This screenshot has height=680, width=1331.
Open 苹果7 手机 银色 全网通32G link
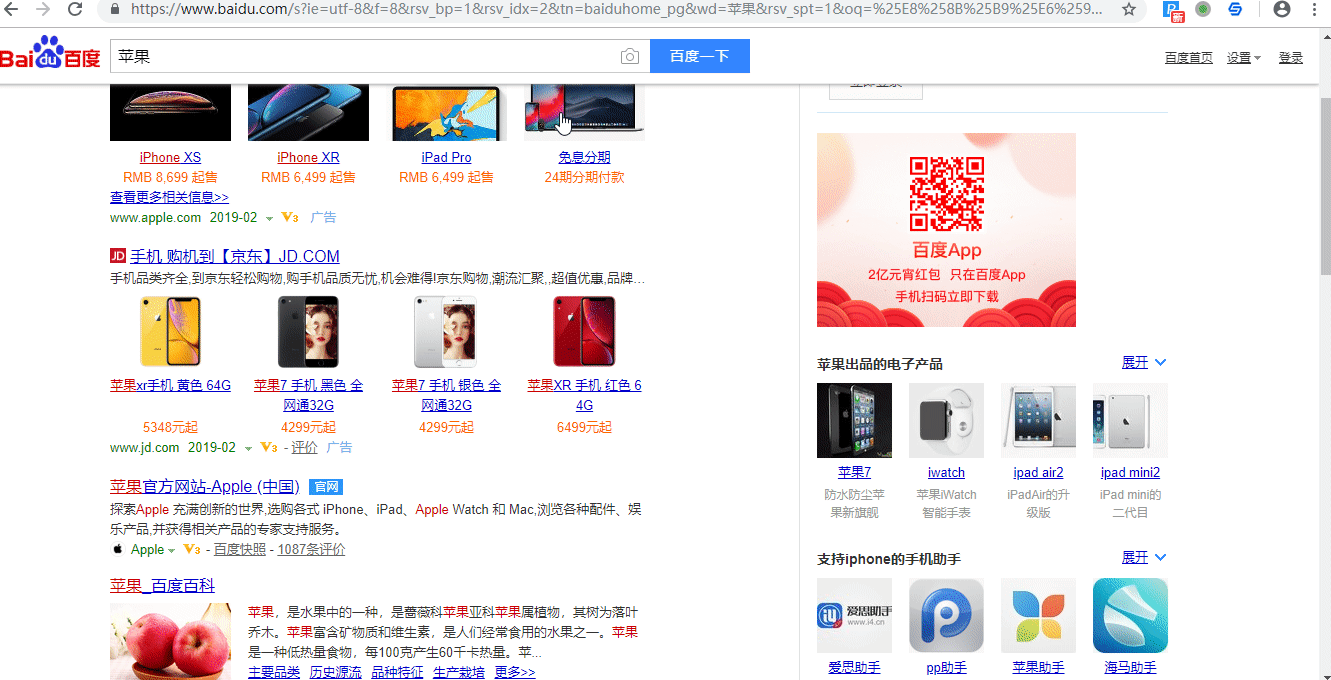point(446,395)
